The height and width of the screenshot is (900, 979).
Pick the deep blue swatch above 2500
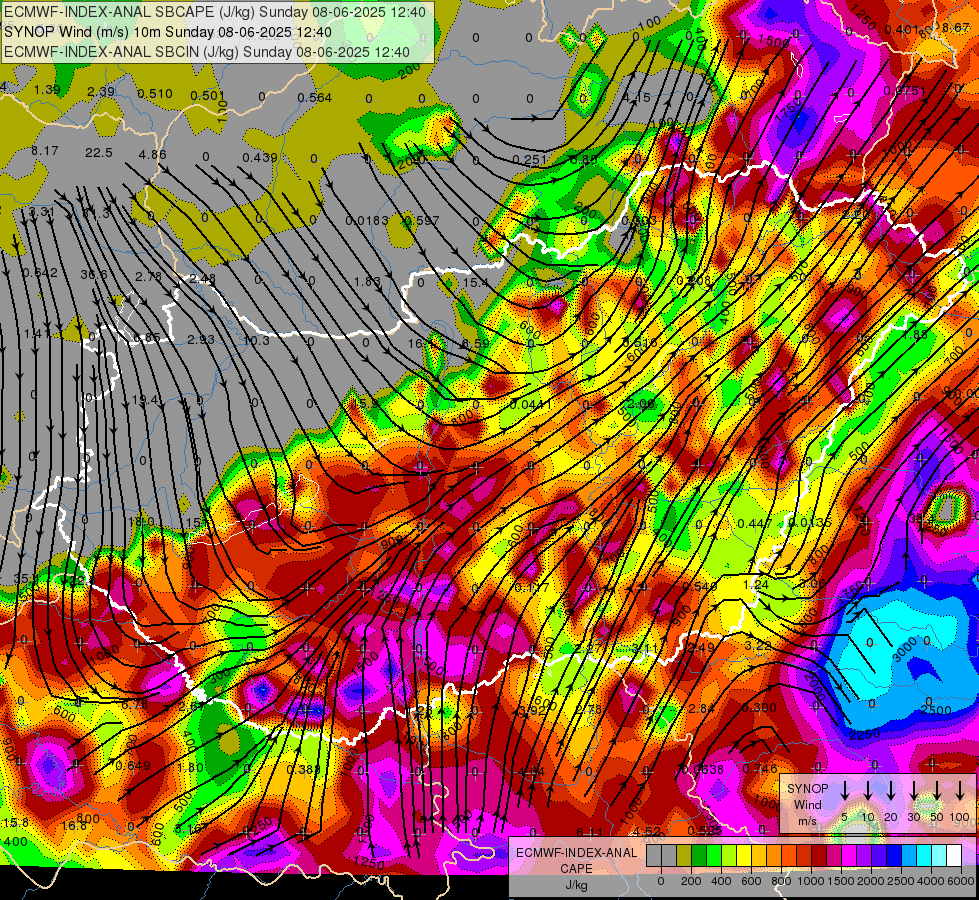pyautogui.click(x=893, y=856)
